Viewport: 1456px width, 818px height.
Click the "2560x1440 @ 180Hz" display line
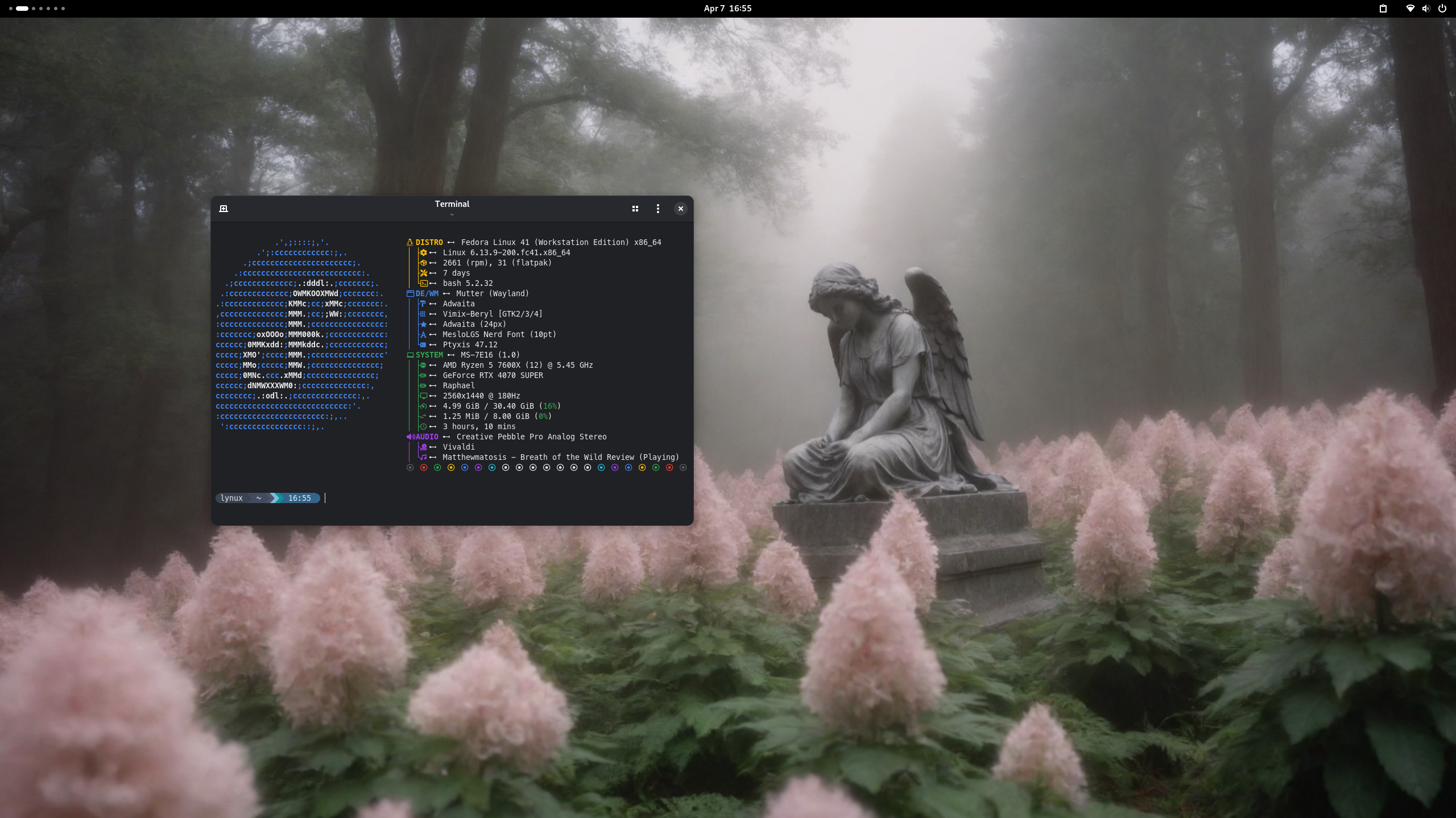point(481,396)
